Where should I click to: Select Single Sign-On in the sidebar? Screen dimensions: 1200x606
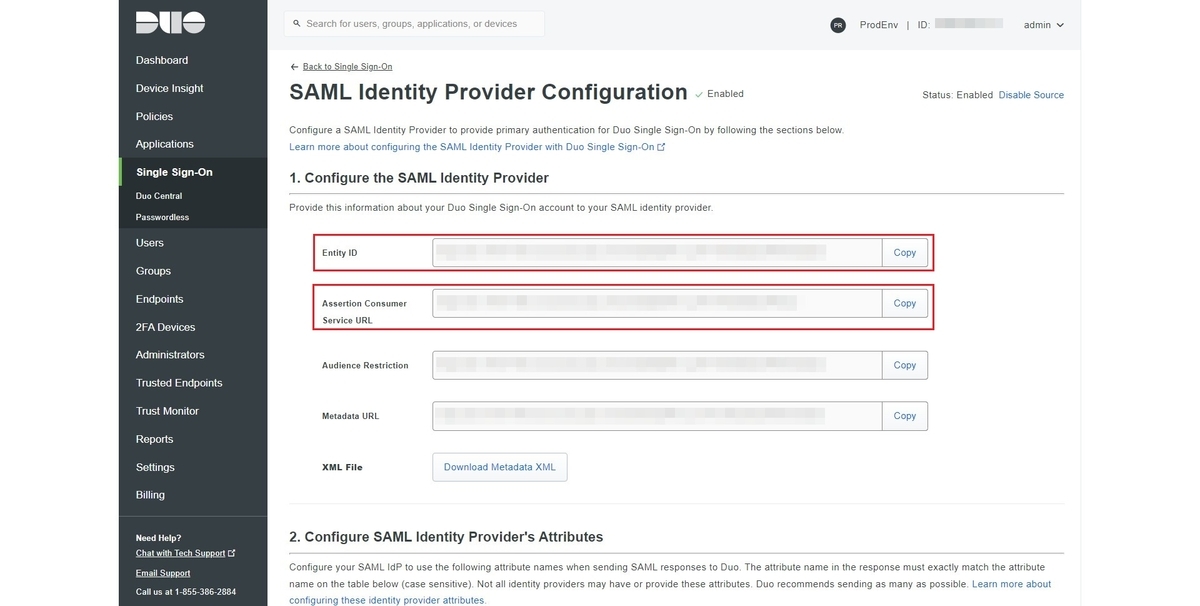tap(174, 172)
